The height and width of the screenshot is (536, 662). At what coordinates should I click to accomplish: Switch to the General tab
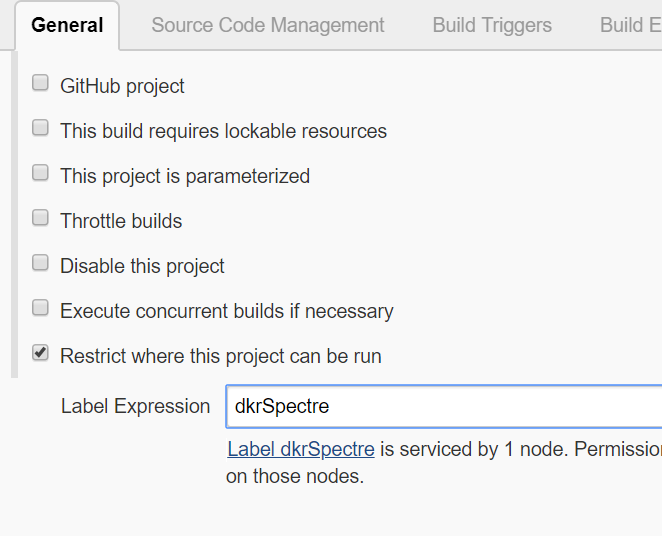point(67,25)
